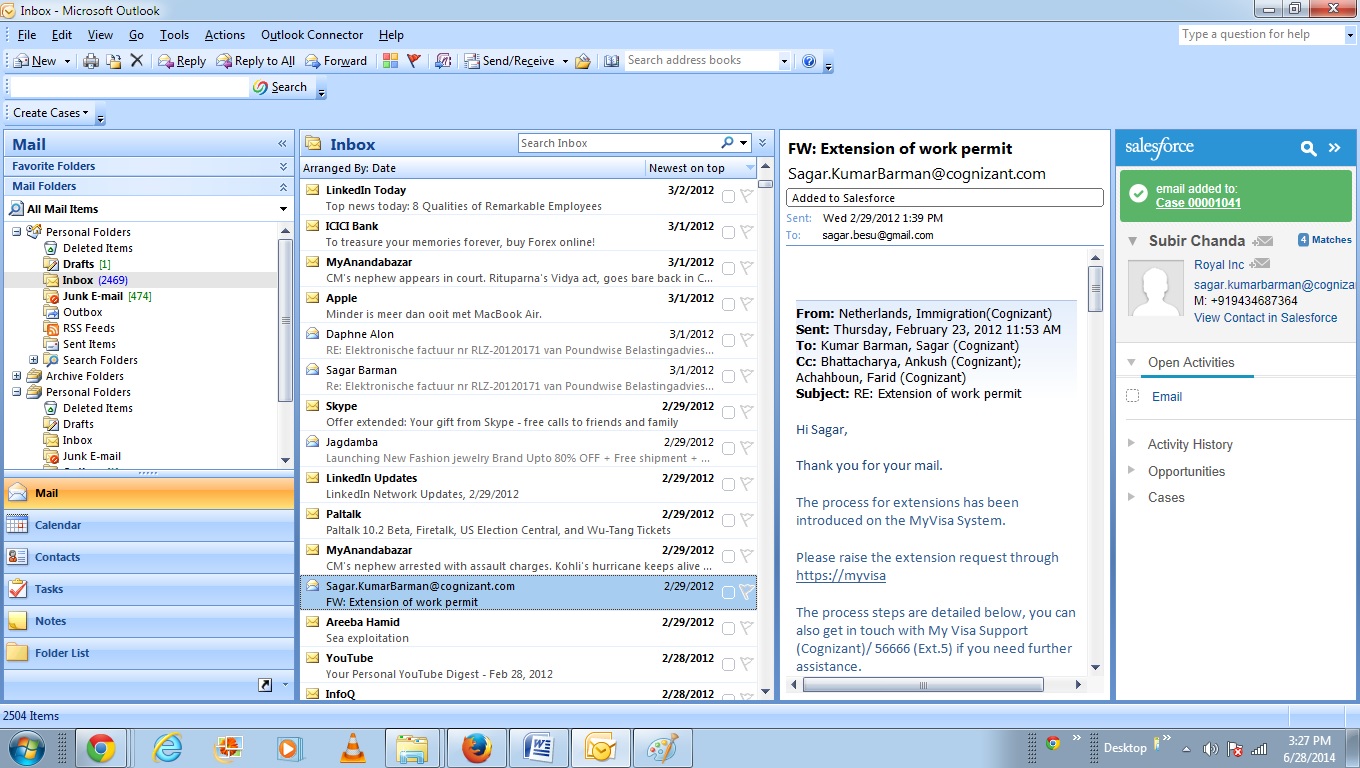The height and width of the screenshot is (768, 1360).
Task: Tick checkbox beside LinkedIn Today message
Action: (x=728, y=196)
